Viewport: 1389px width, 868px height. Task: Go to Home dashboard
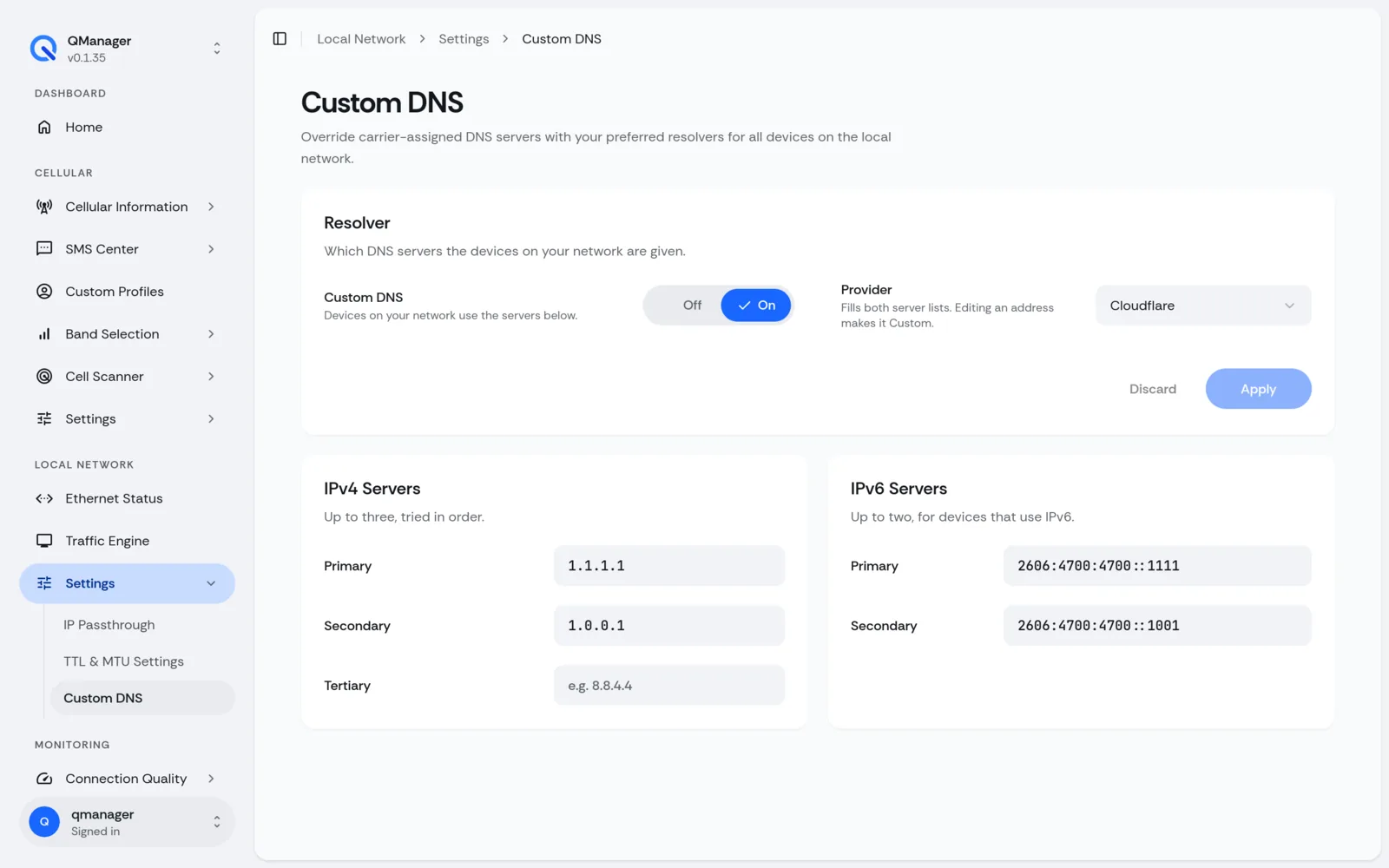pos(127,128)
